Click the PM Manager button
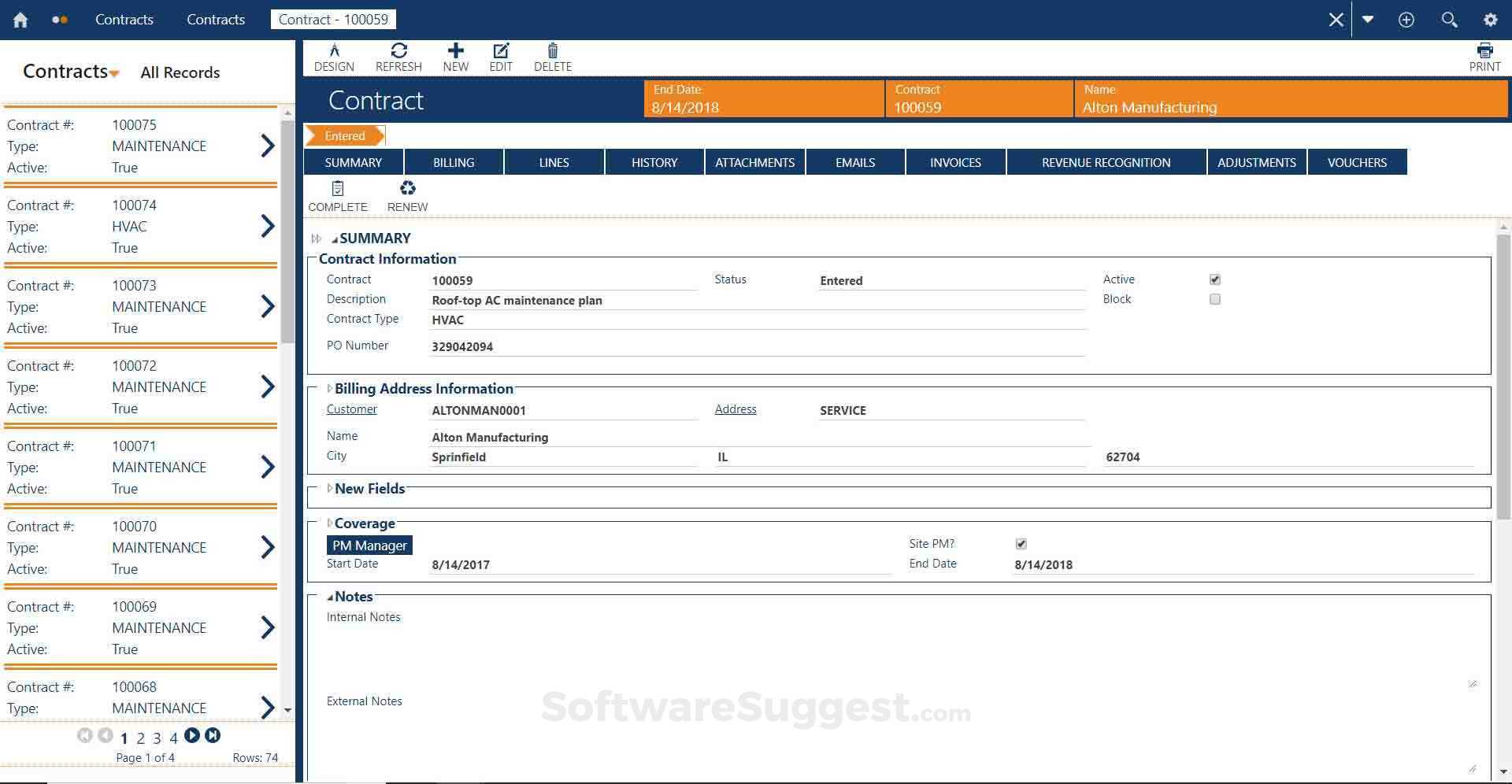Viewport: 1512px width, 784px height. [x=369, y=545]
